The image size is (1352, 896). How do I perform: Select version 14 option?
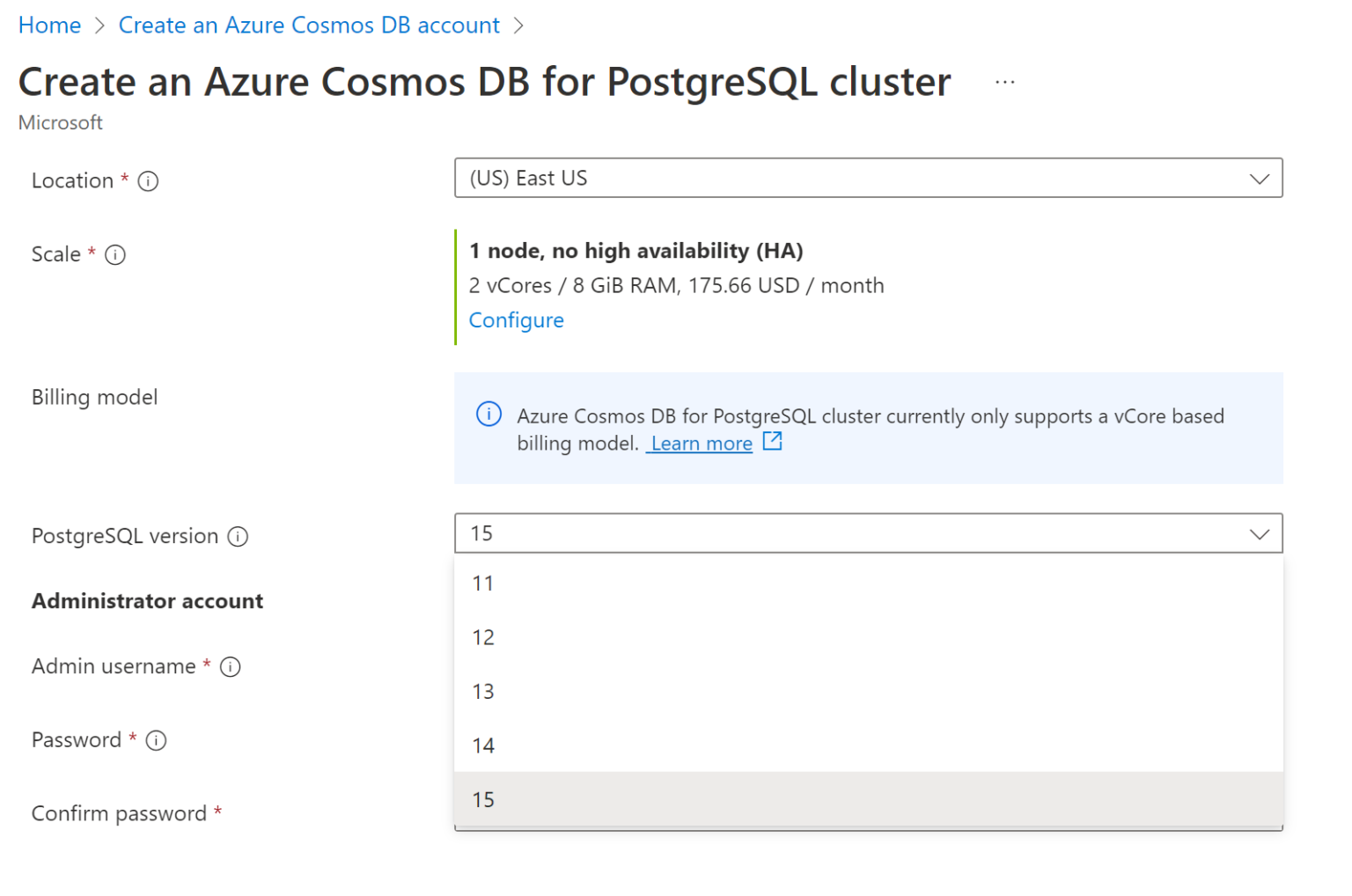pos(868,745)
